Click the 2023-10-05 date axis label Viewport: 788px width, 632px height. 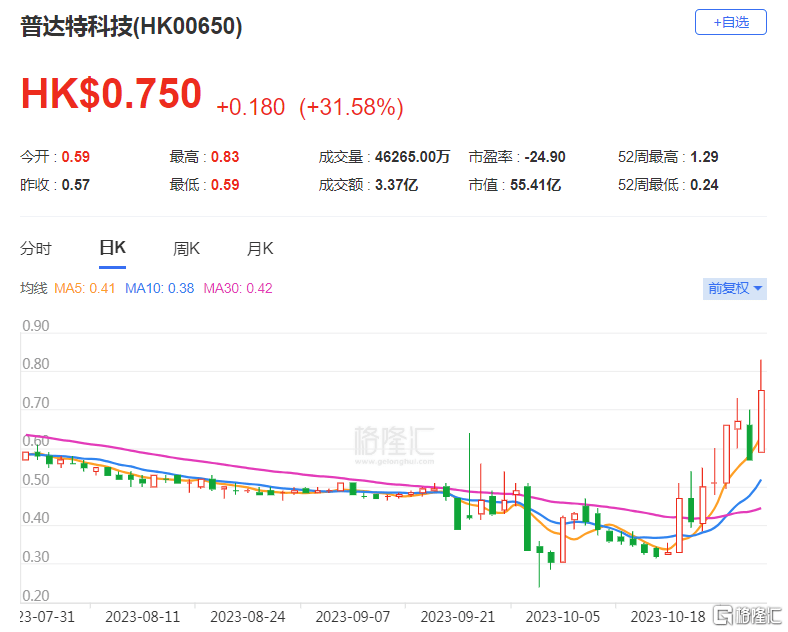click(563, 616)
